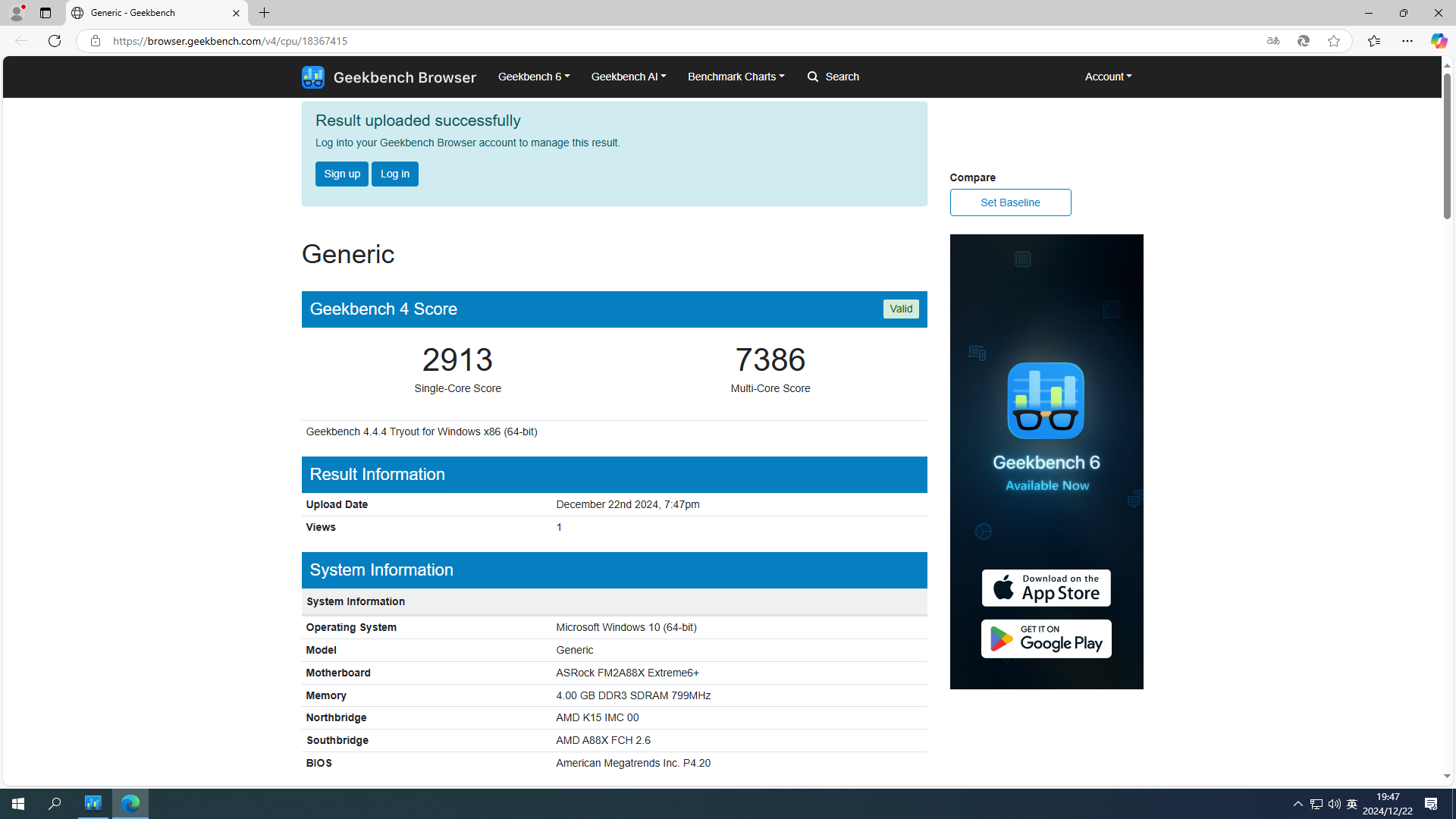This screenshot has height=819, width=1456.
Task: Click the Log in button
Action: tap(395, 174)
